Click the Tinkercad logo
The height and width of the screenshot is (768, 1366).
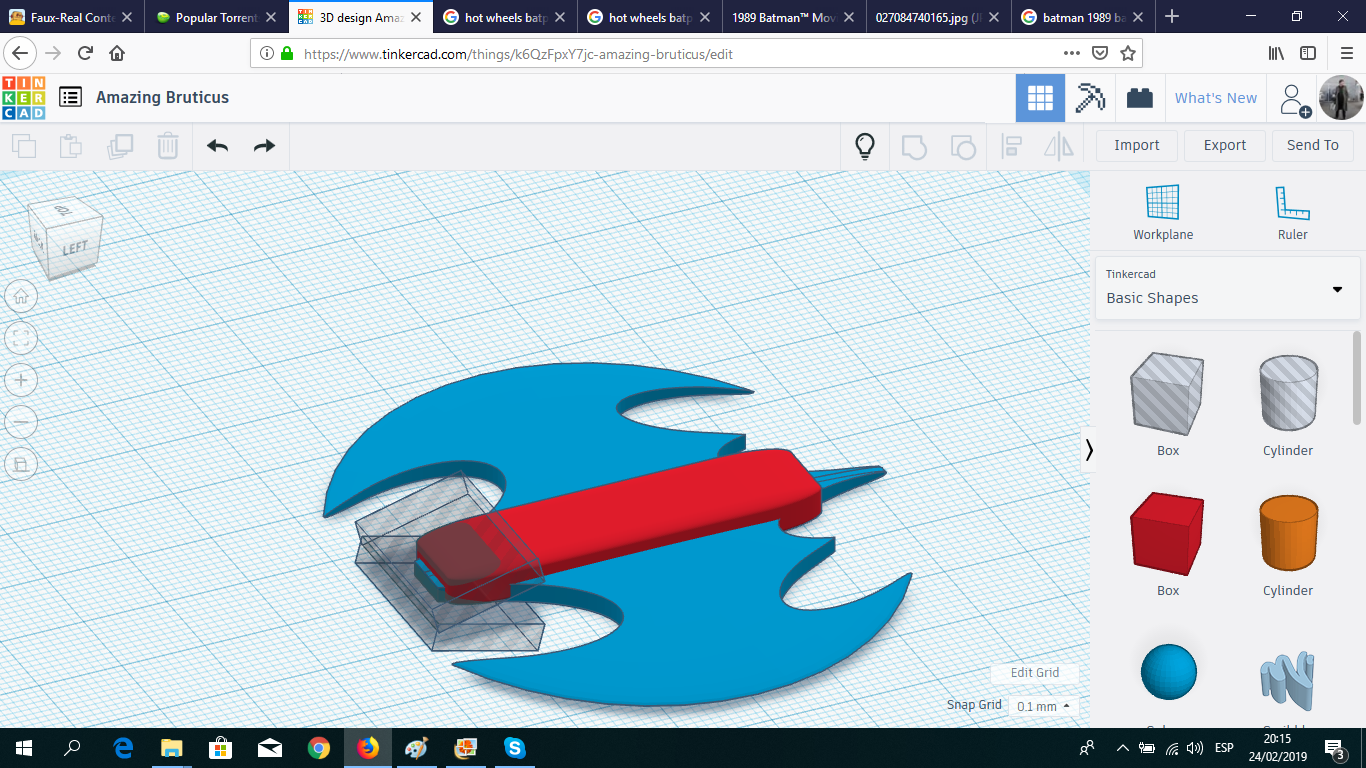click(24, 98)
